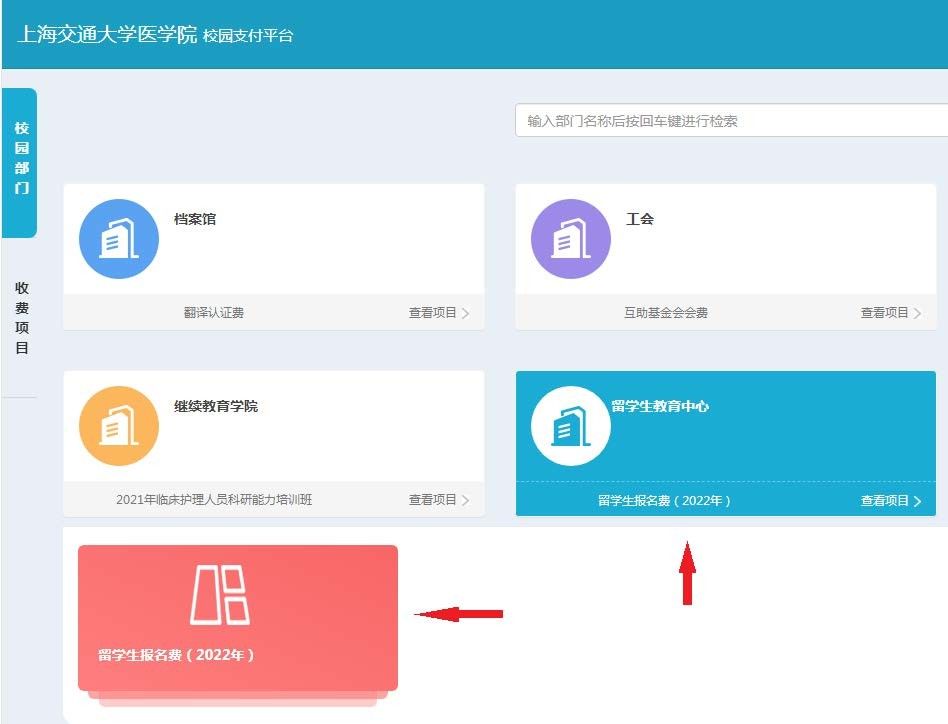Click the purple 工会 building icon
The image size is (948, 724).
(571, 239)
